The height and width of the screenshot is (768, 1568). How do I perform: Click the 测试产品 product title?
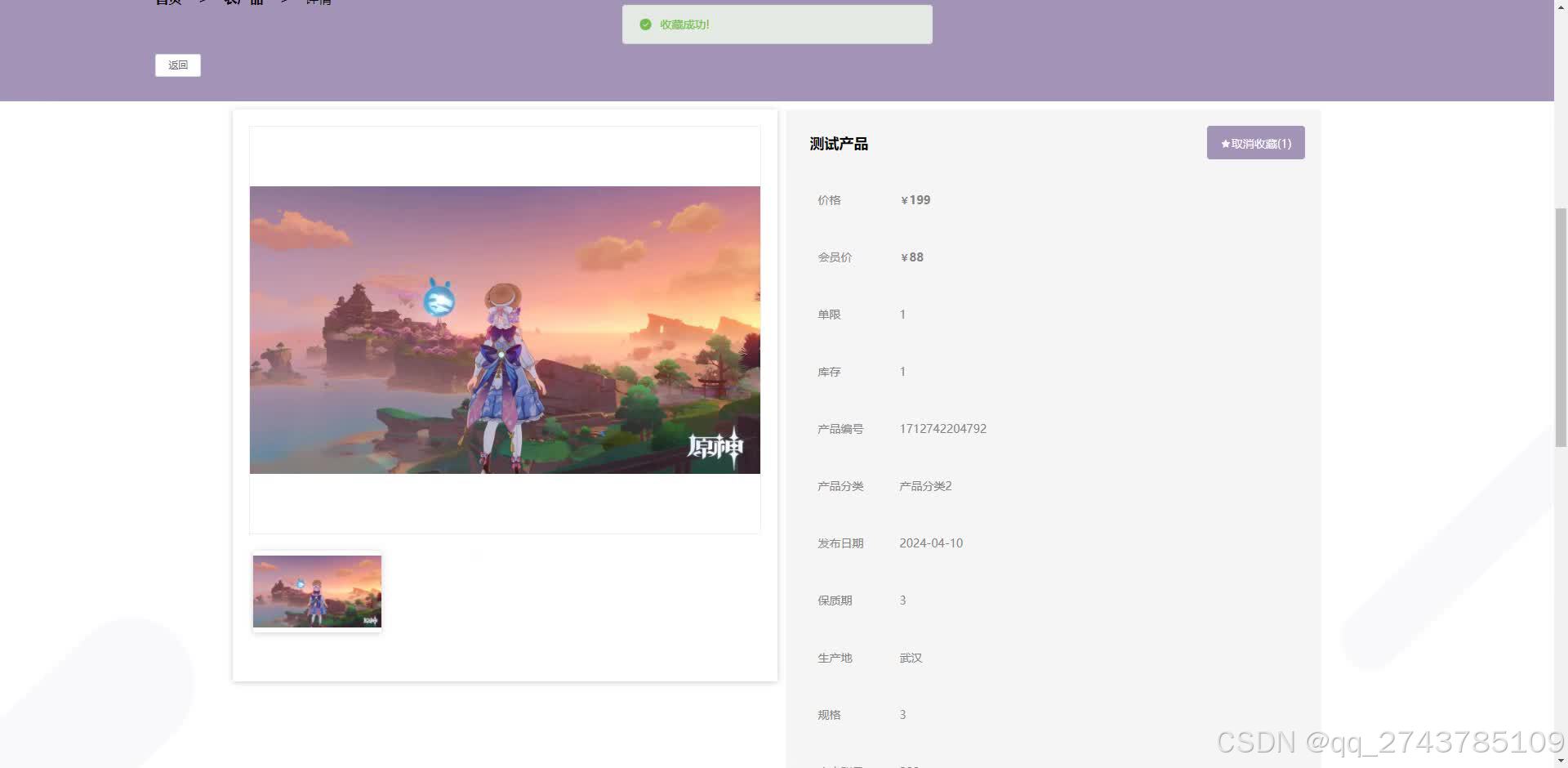[x=839, y=144]
